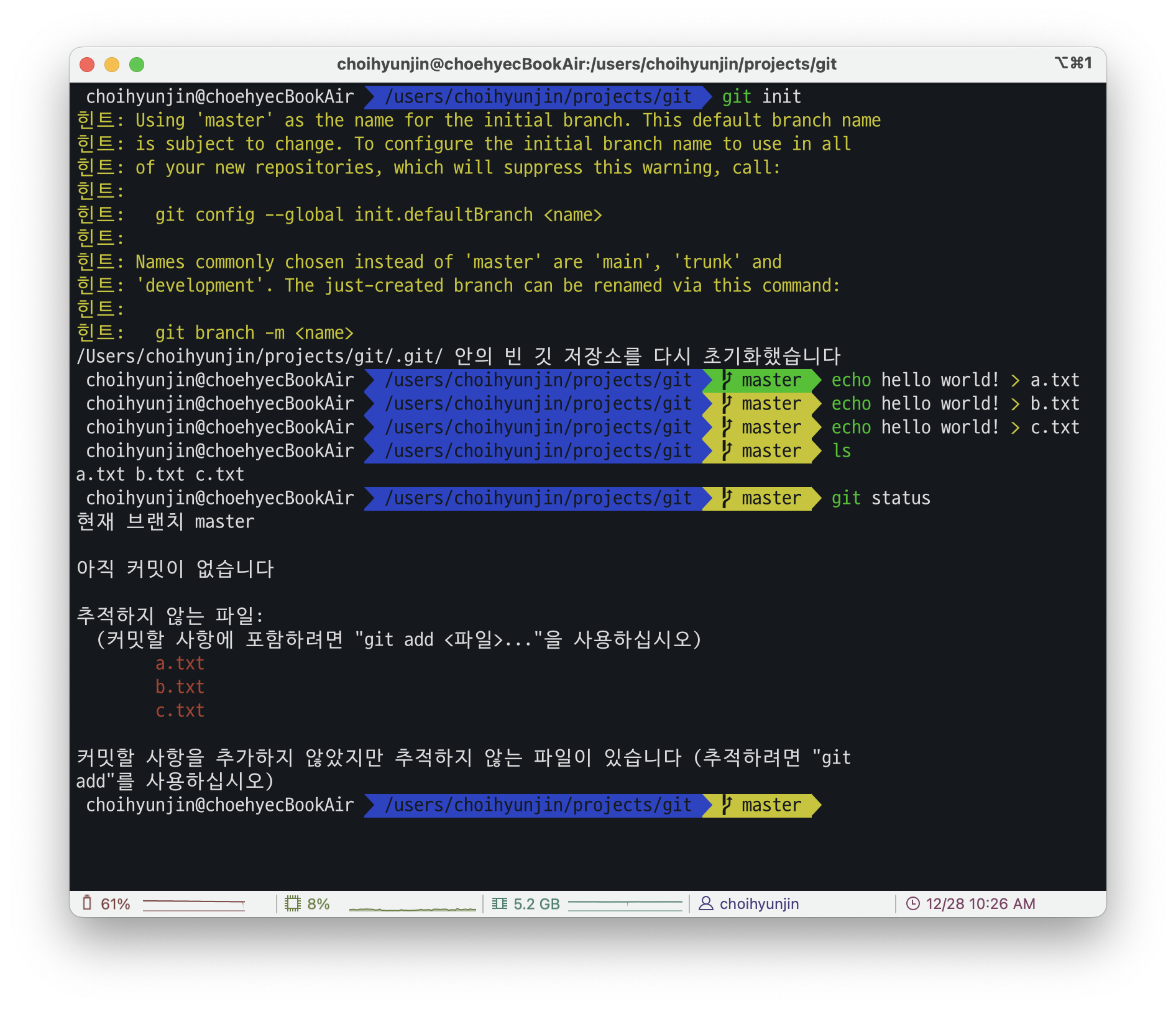Click the battery usage graph line

tap(194, 904)
